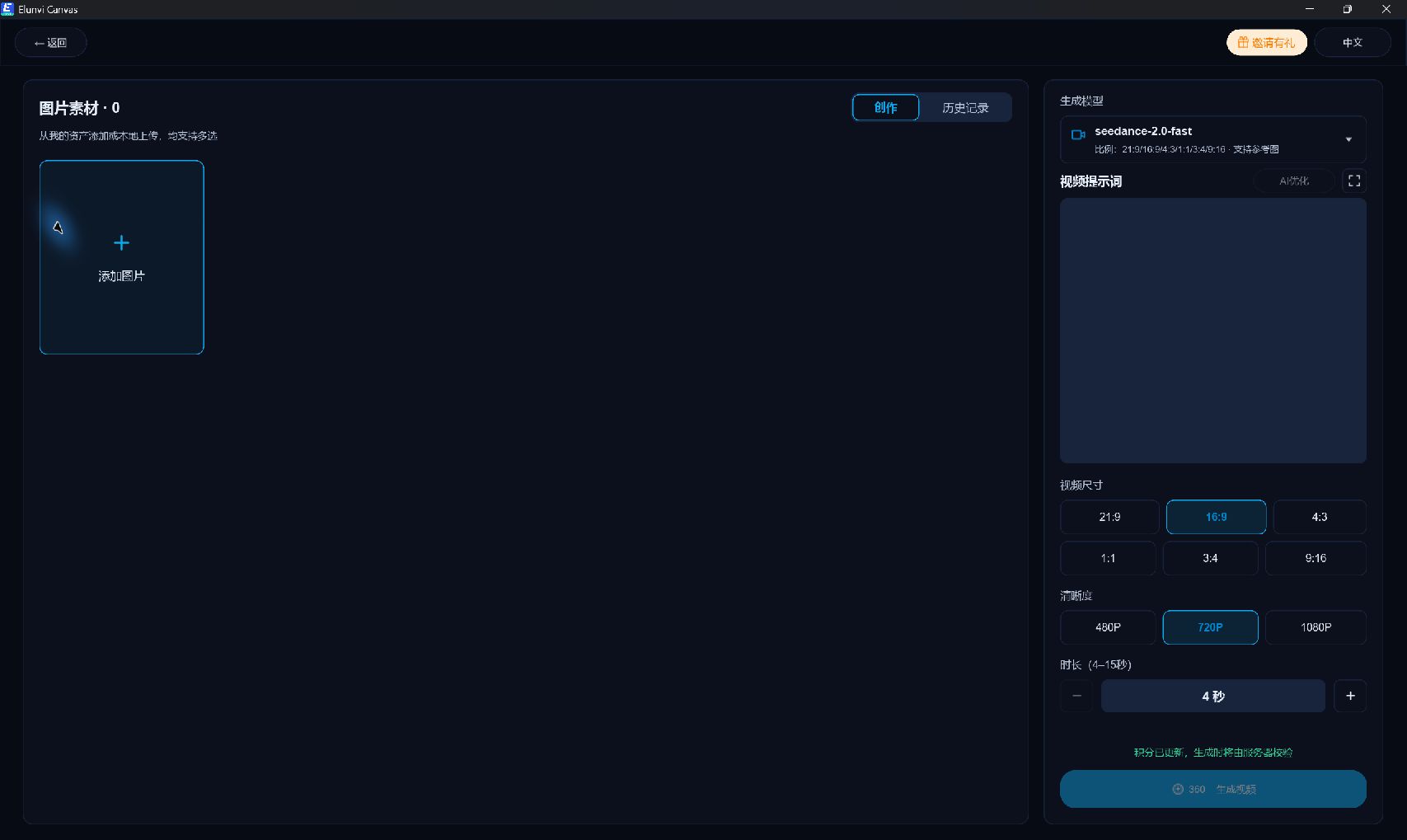
Task: Close the Elunvi Canvas window
Action: point(1386,9)
